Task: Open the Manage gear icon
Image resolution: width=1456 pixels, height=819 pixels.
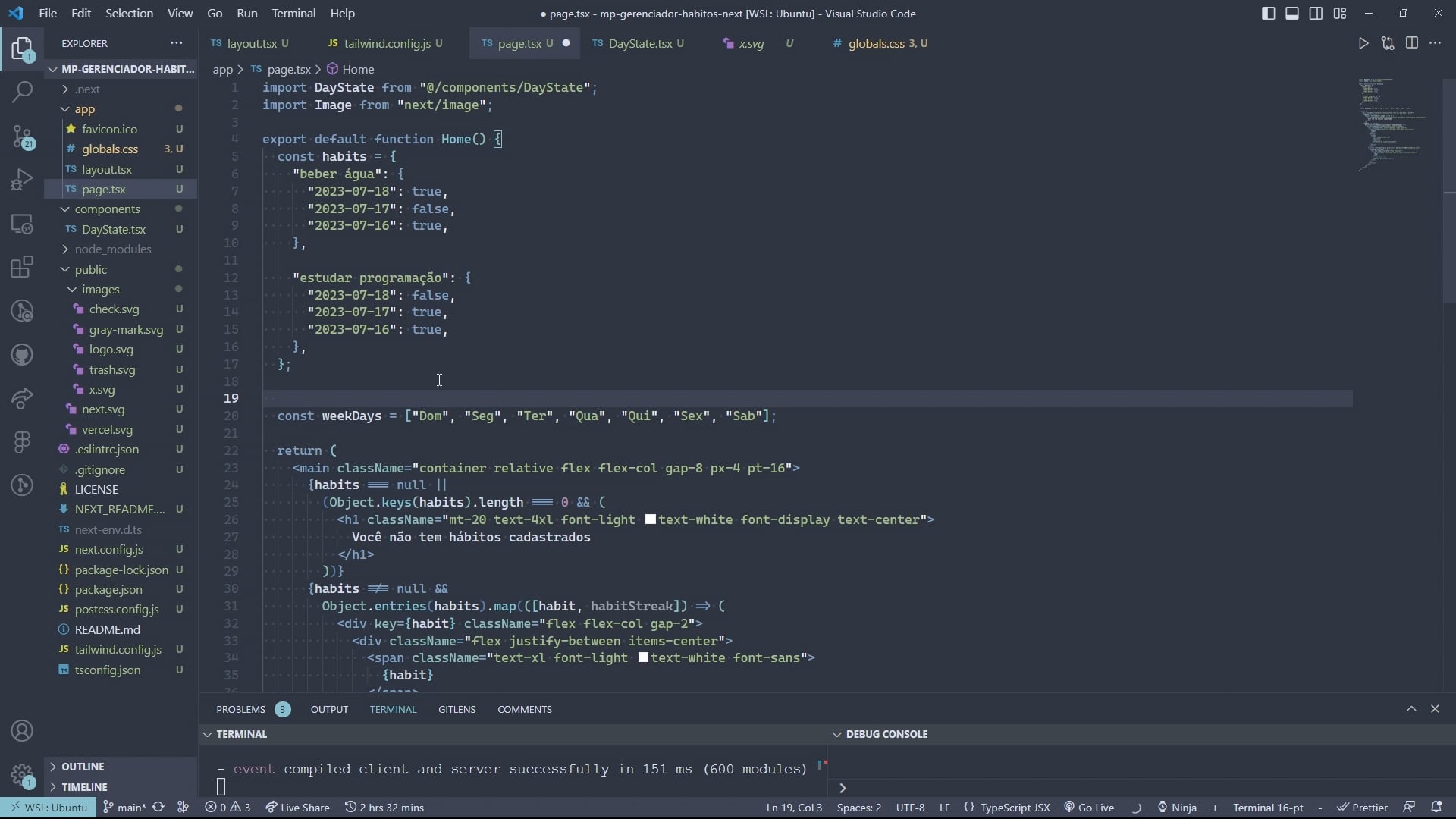Action: click(22, 774)
